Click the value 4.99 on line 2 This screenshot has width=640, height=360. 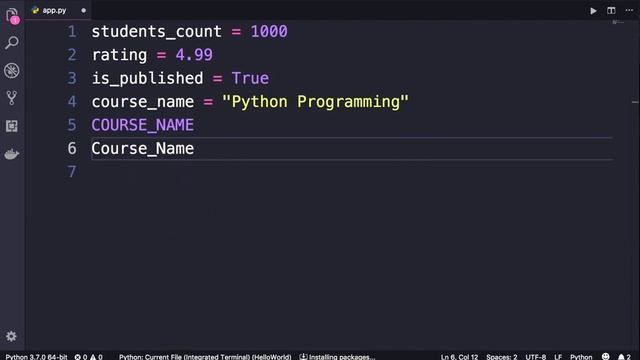(194, 55)
